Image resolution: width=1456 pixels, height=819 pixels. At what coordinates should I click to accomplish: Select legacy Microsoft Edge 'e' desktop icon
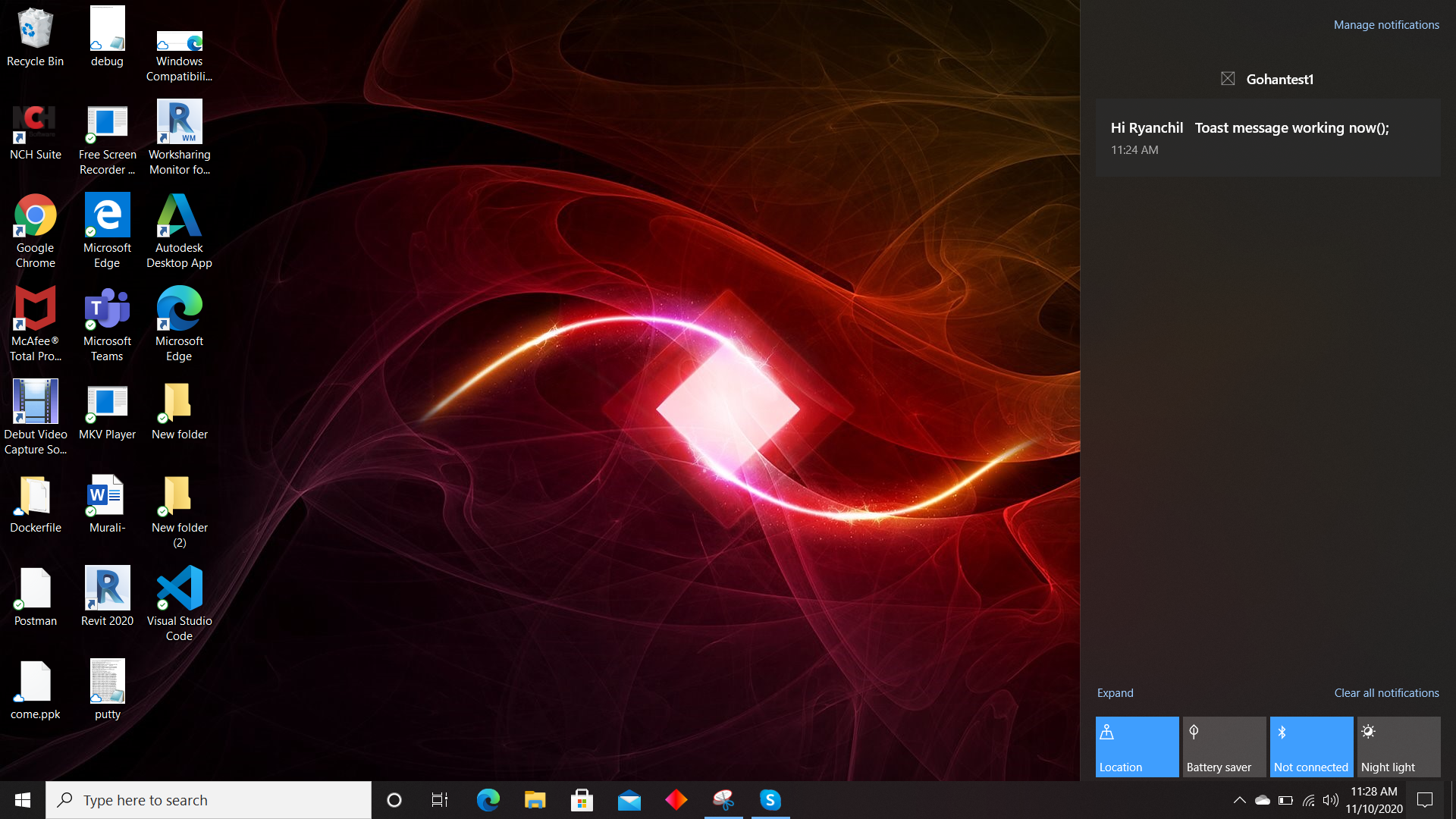[x=107, y=231]
